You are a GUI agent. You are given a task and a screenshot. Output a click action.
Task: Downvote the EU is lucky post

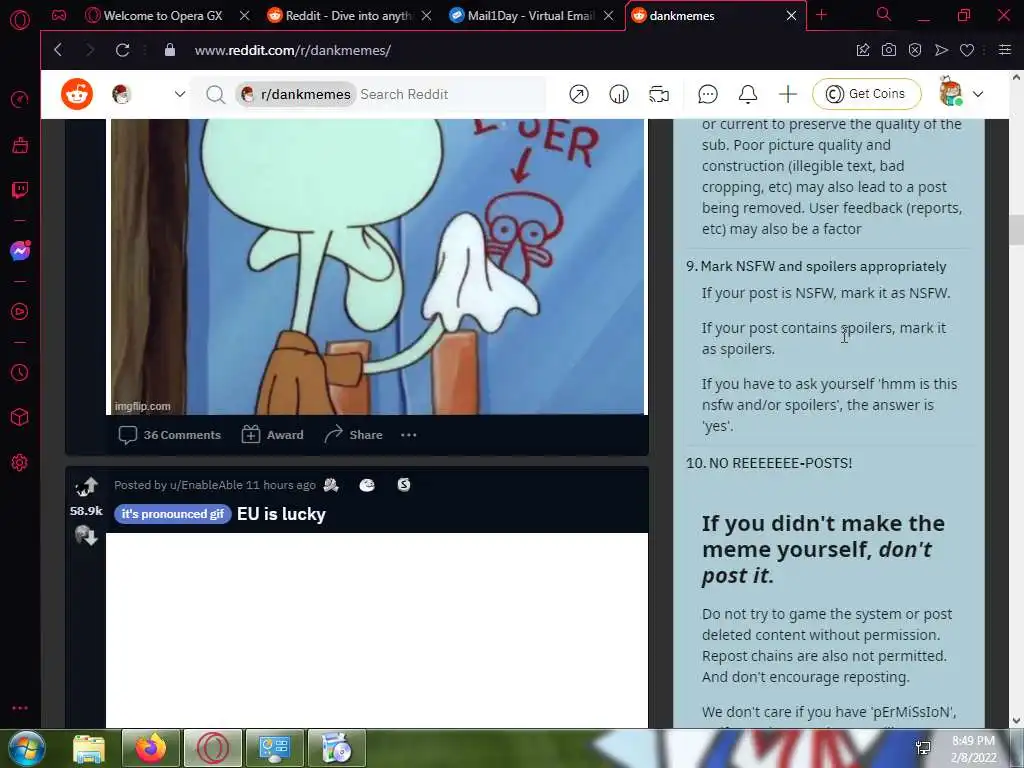[86, 536]
